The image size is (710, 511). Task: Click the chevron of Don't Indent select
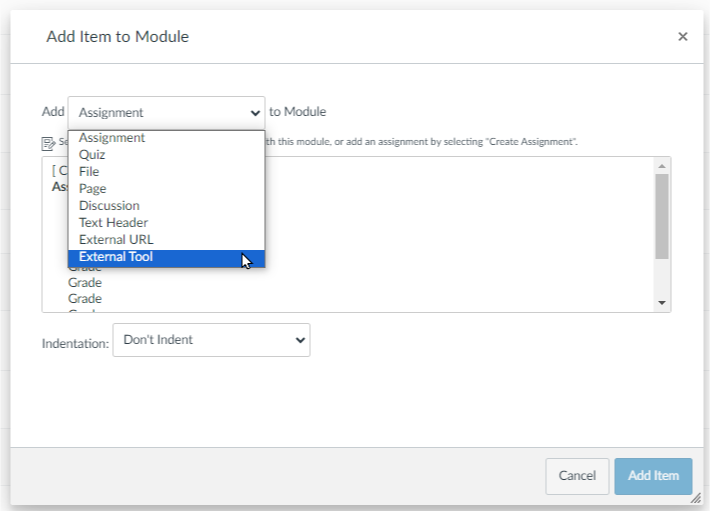click(x=300, y=340)
